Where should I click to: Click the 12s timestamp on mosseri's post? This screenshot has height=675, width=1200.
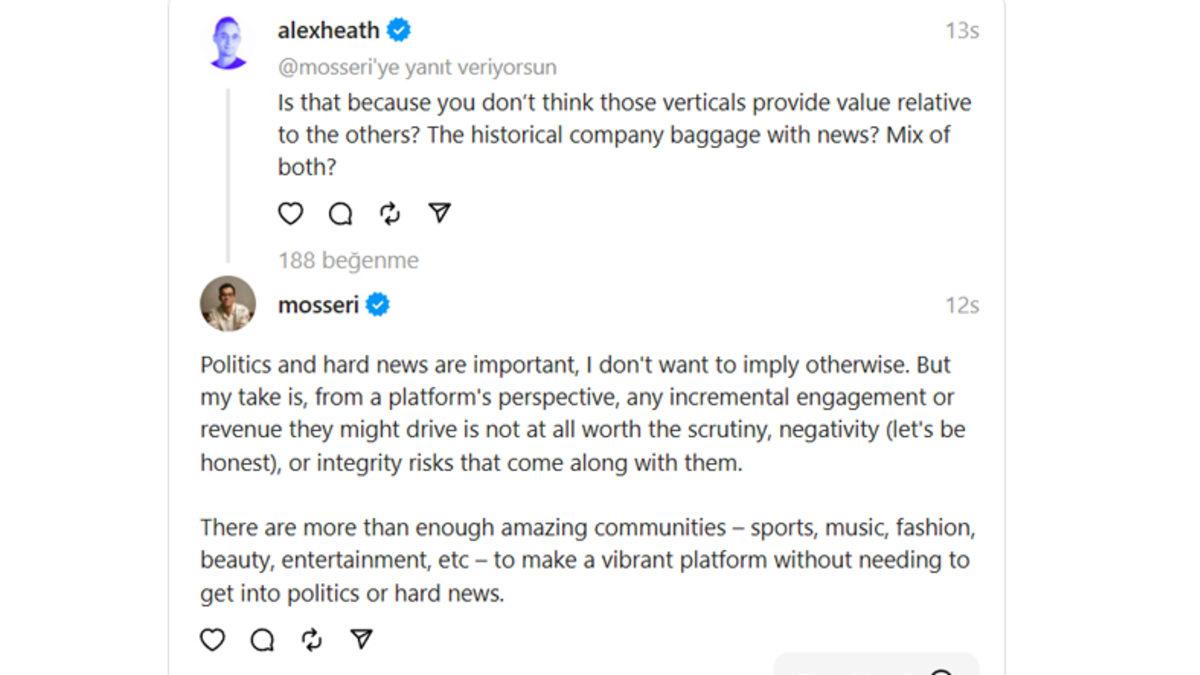coord(961,305)
